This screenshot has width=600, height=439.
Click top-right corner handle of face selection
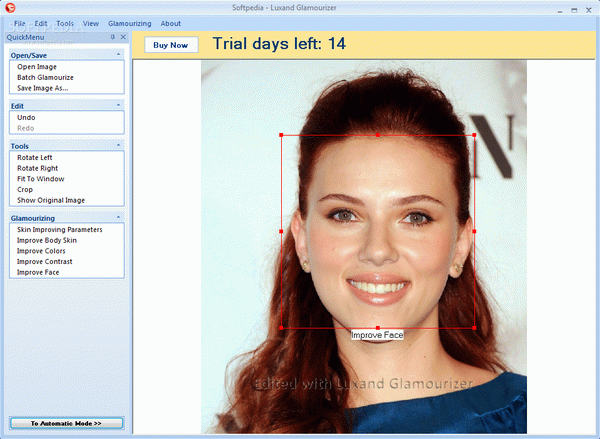coord(474,135)
